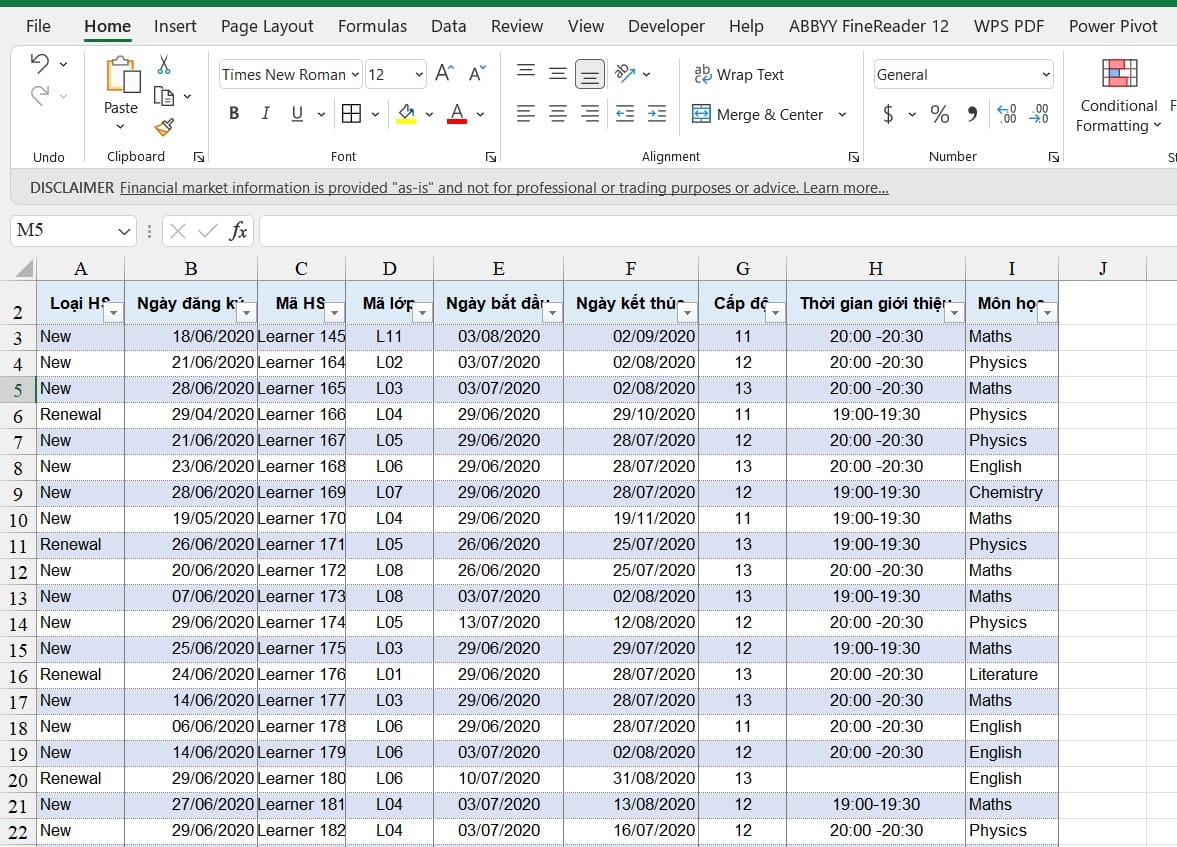Open filter dropdown for Loại HS column
Viewport: 1177px width, 847px height.
[113, 312]
